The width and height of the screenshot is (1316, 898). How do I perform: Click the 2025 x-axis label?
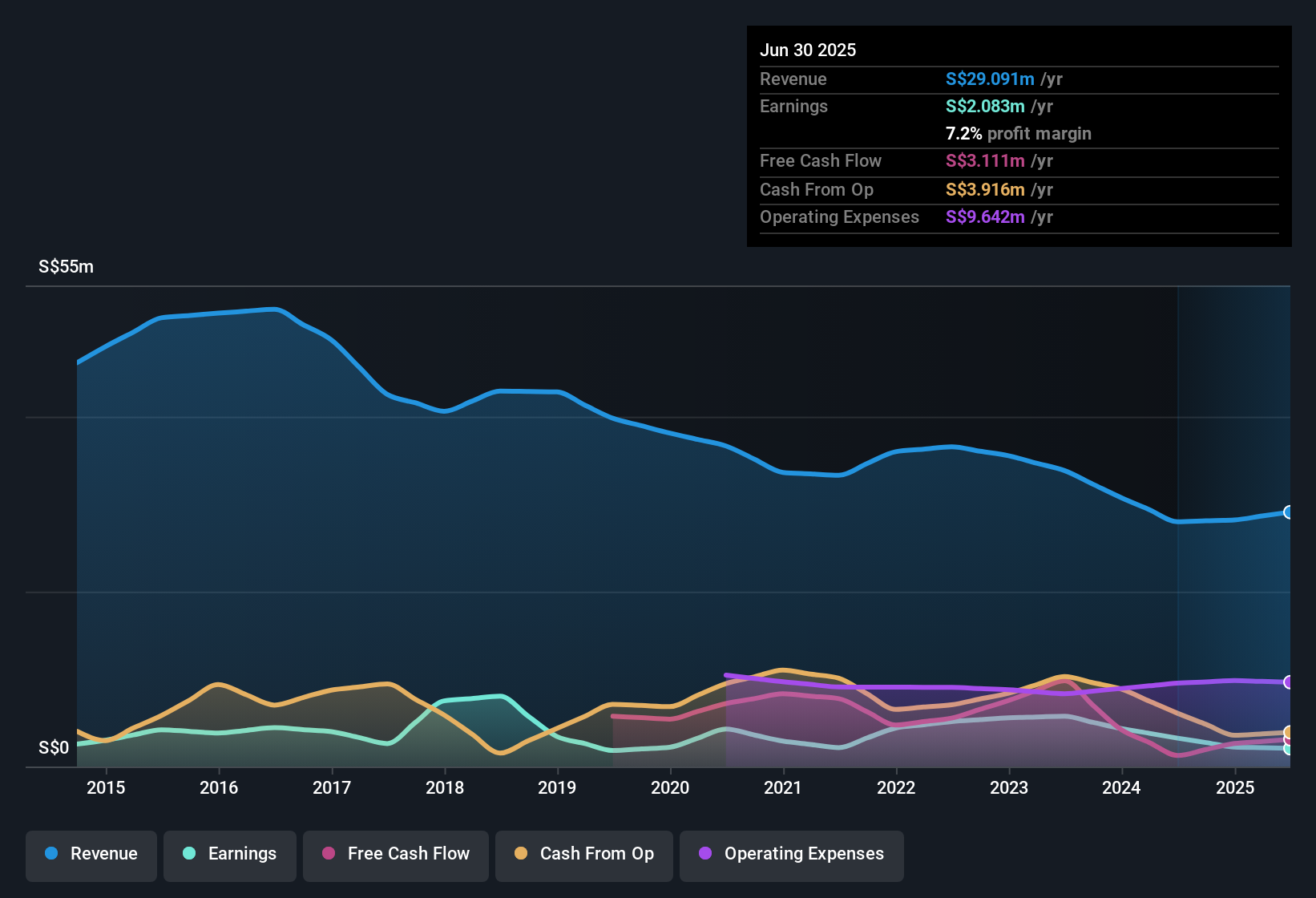1235,787
